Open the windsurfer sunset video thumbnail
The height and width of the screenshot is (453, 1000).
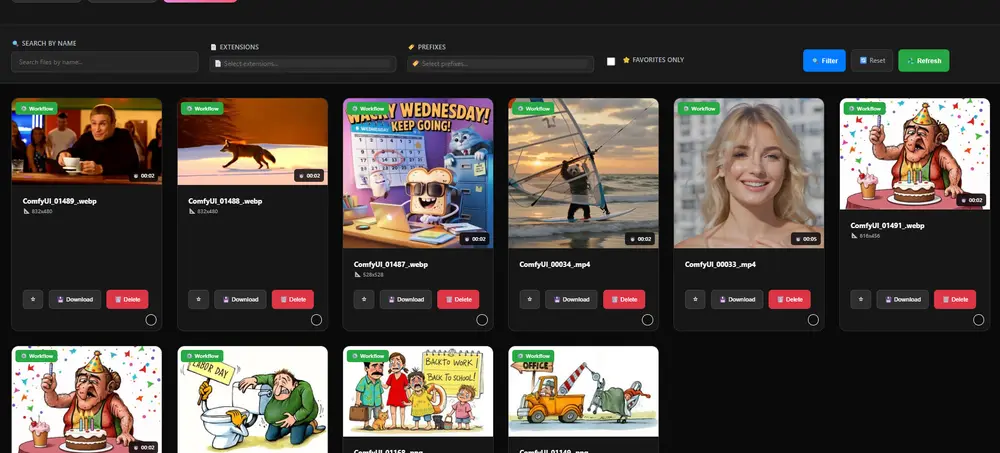(x=583, y=172)
